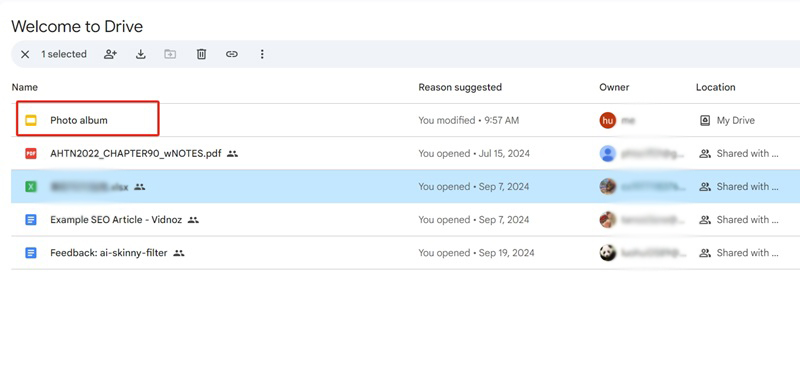Click the Owner column header

(x=614, y=87)
